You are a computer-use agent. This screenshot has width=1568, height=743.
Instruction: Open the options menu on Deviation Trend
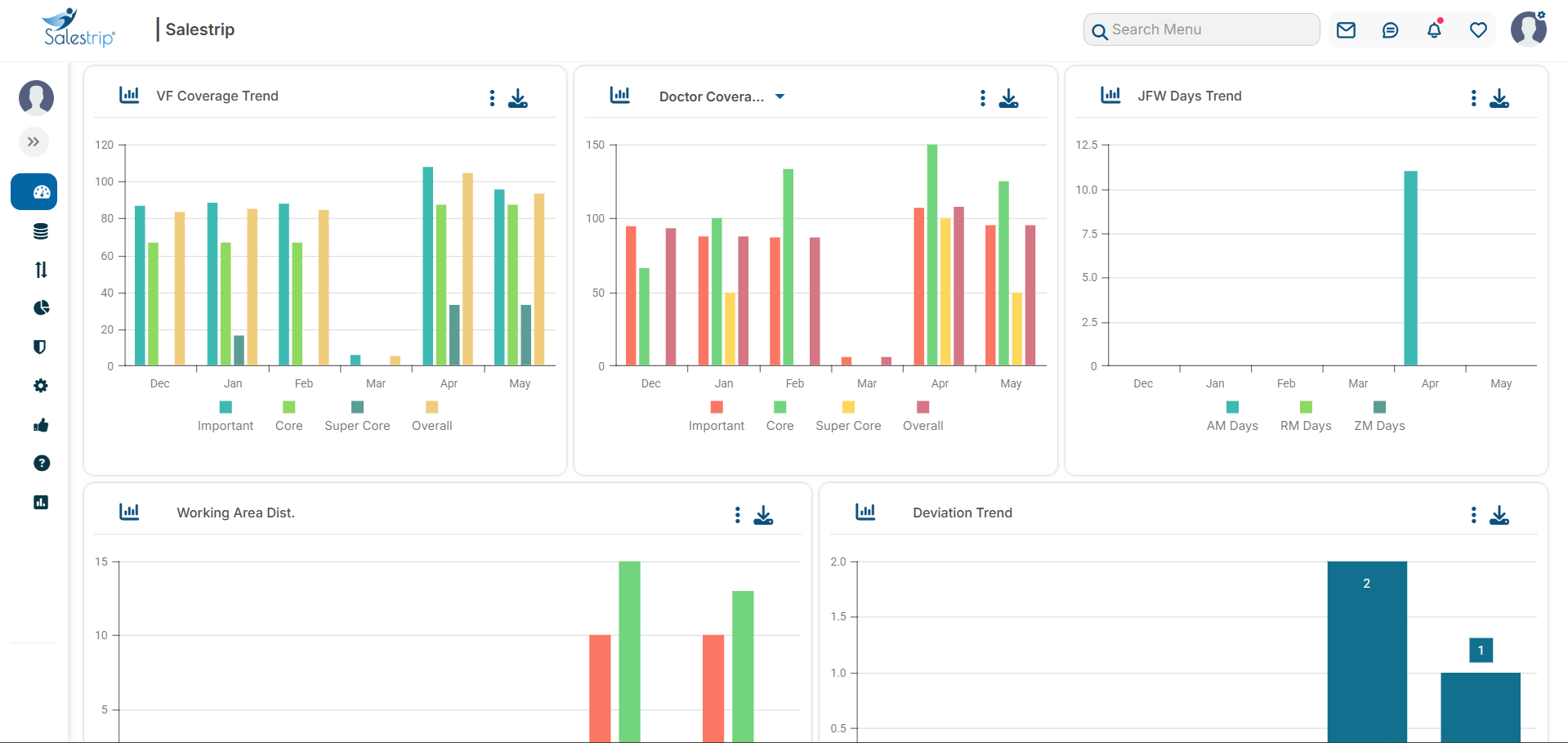[1473, 515]
